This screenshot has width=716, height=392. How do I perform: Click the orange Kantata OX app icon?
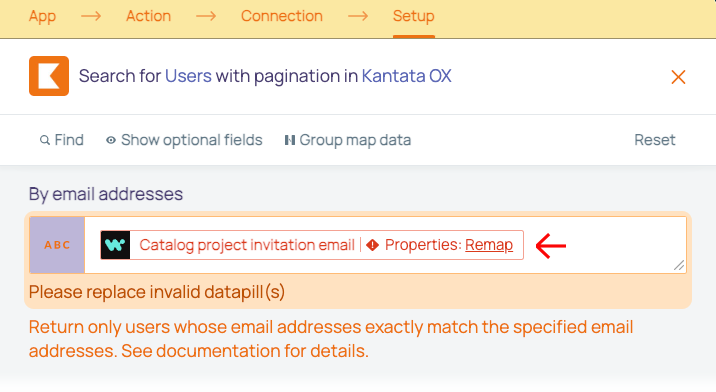(49, 76)
